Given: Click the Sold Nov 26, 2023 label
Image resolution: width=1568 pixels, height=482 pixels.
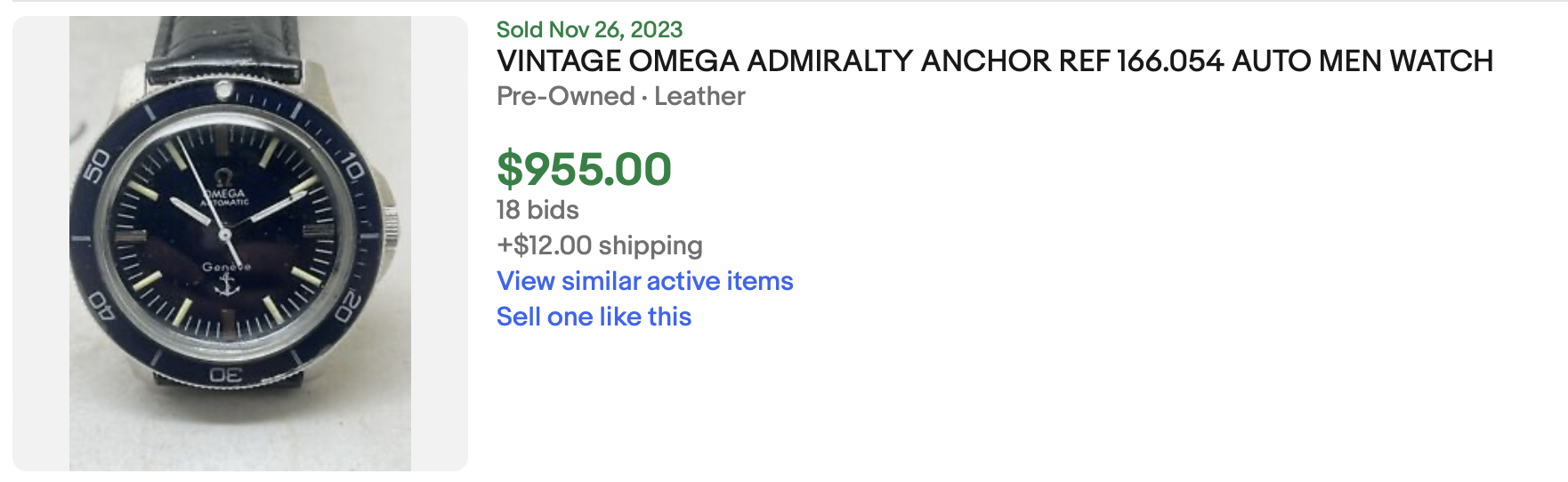Looking at the screenshot, I should pyautogui.click(x=589, y=29).
